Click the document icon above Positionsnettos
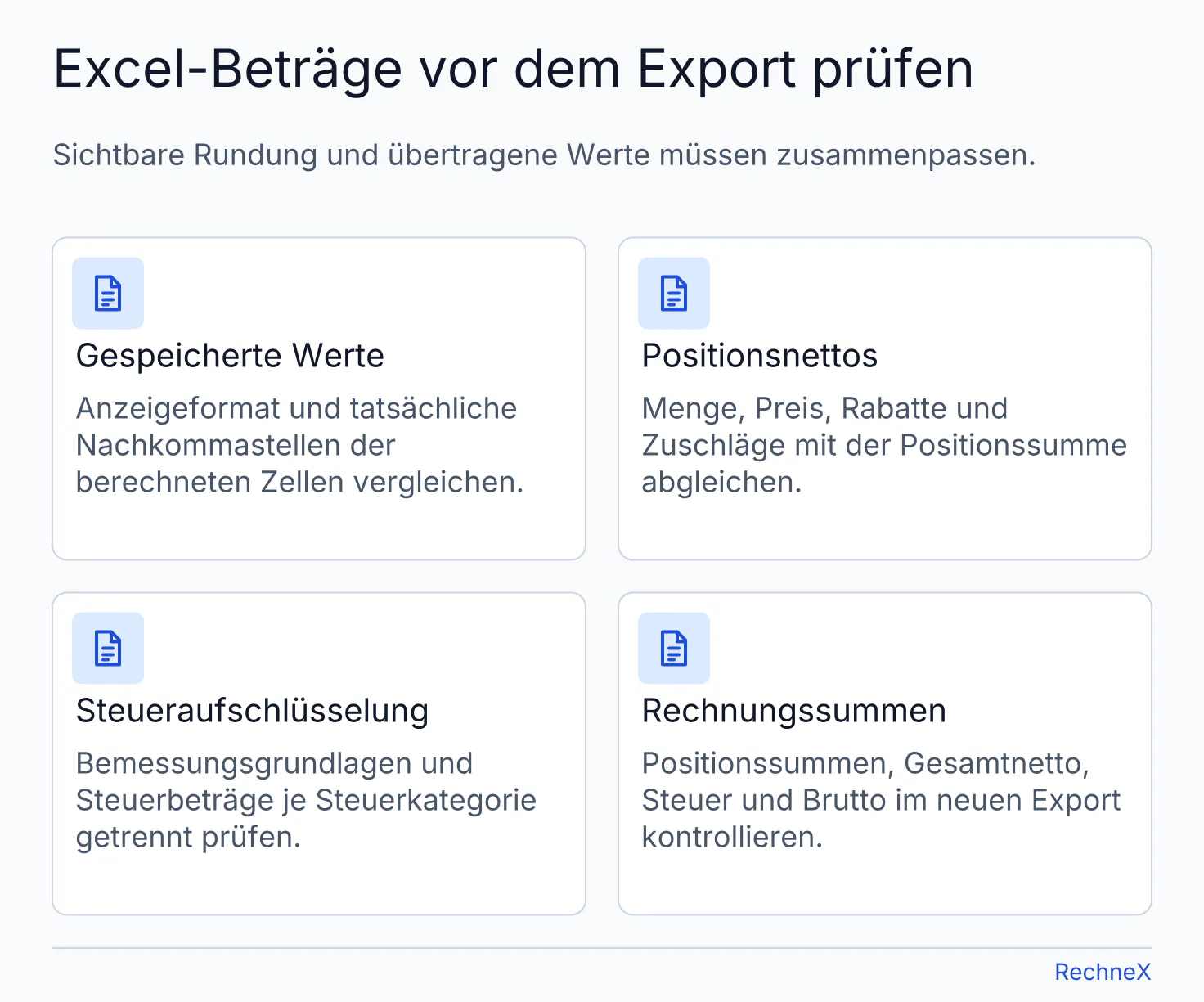 674,294
